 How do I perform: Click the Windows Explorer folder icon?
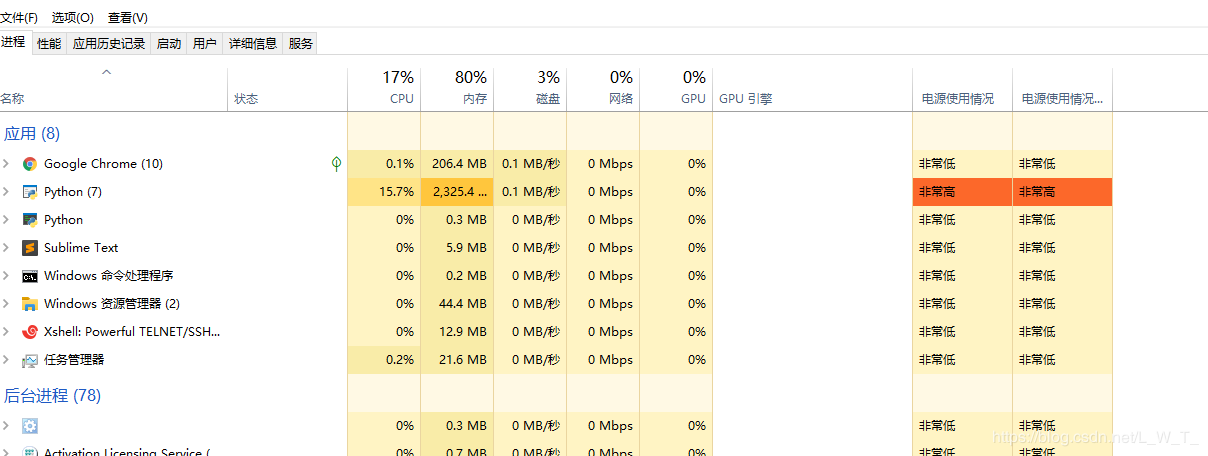pyautogui.click(x=30, y=304)
